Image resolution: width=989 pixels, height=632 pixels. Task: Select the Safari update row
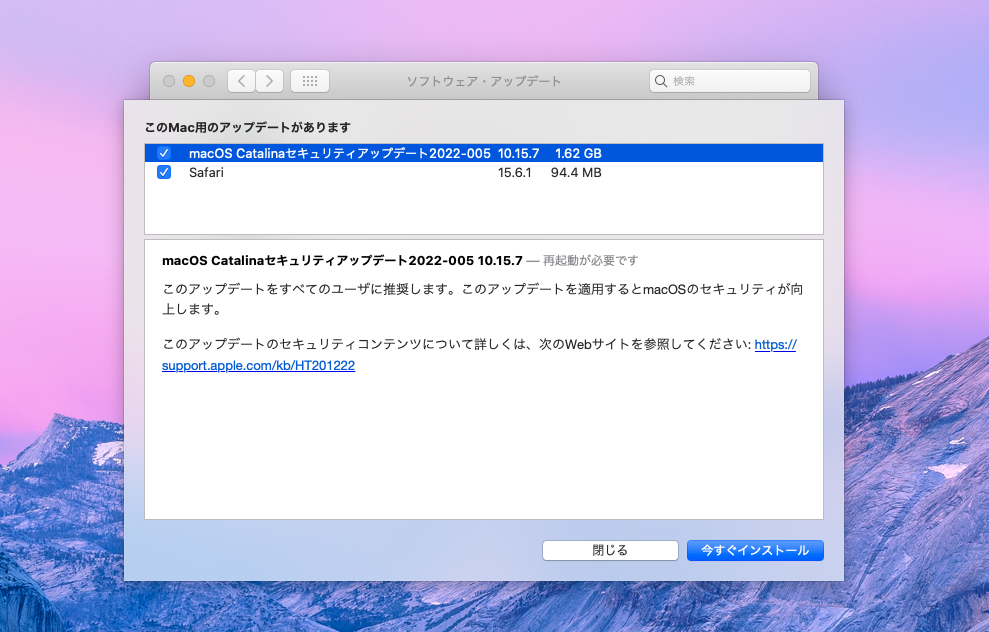(484, 172)
